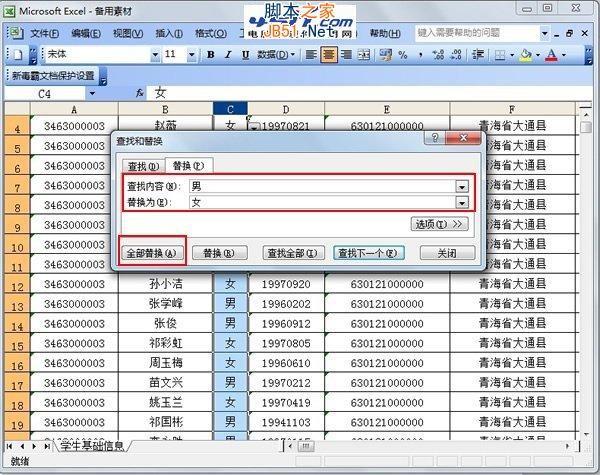Click the Center align icon
600x475 pixels.
pyautogui.click(x=328, y=54)
